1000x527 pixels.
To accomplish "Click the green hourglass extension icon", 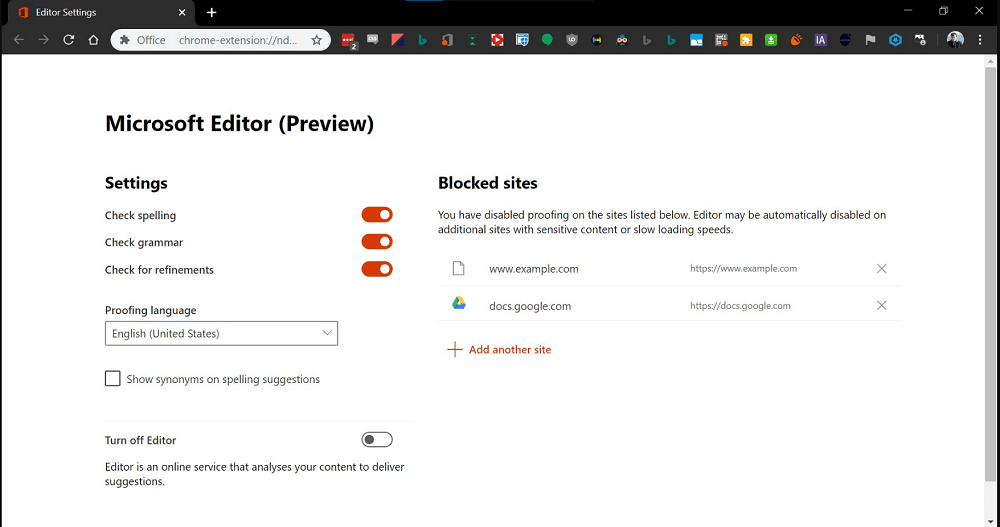I will [x=472, y=40].
